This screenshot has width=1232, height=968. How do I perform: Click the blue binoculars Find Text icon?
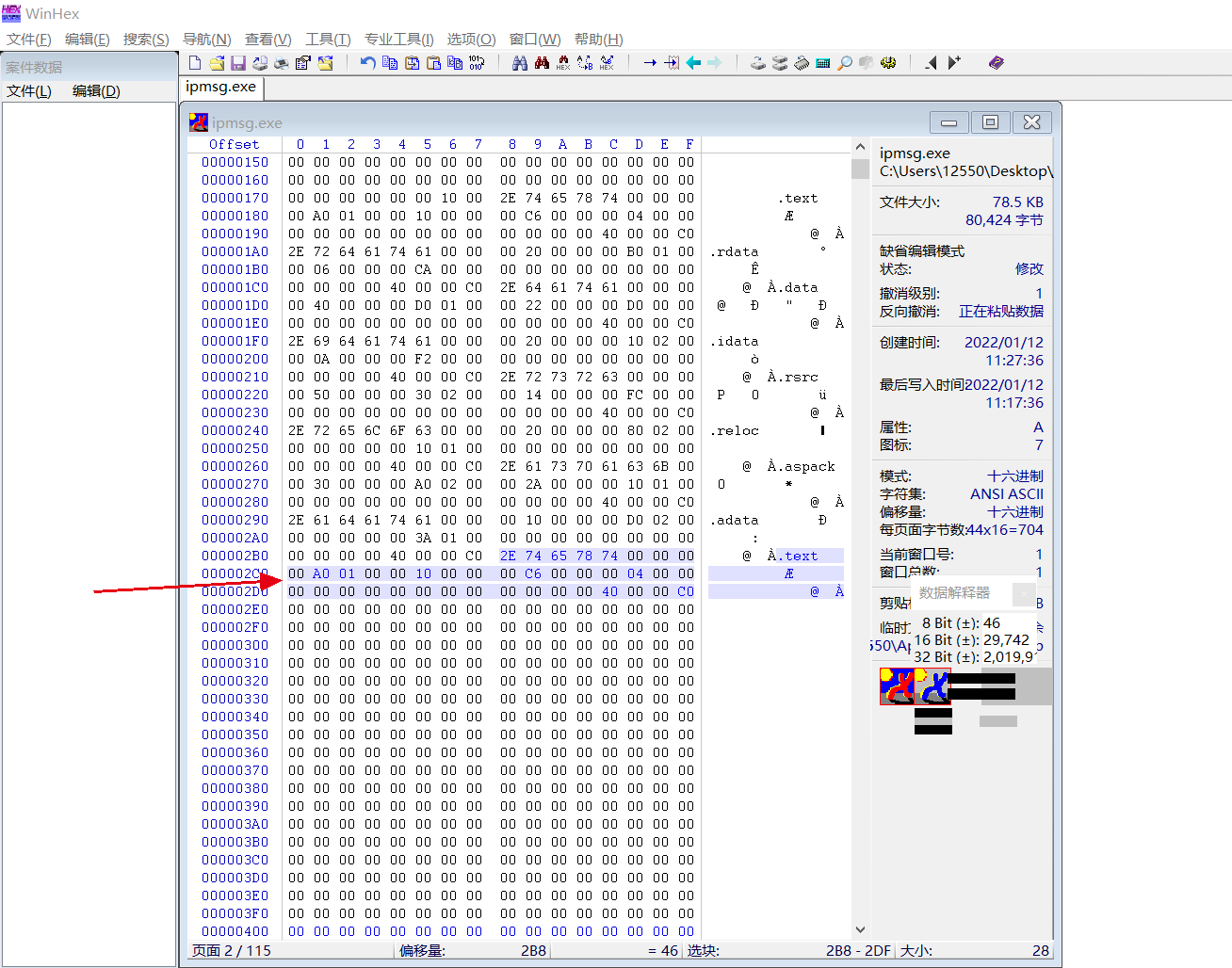(x=520, y=63)
